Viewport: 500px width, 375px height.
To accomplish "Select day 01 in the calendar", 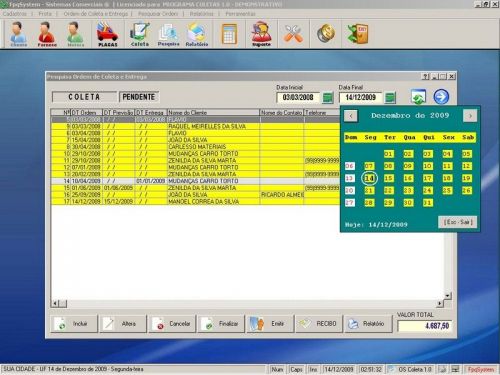I will [x=388, y=154].
